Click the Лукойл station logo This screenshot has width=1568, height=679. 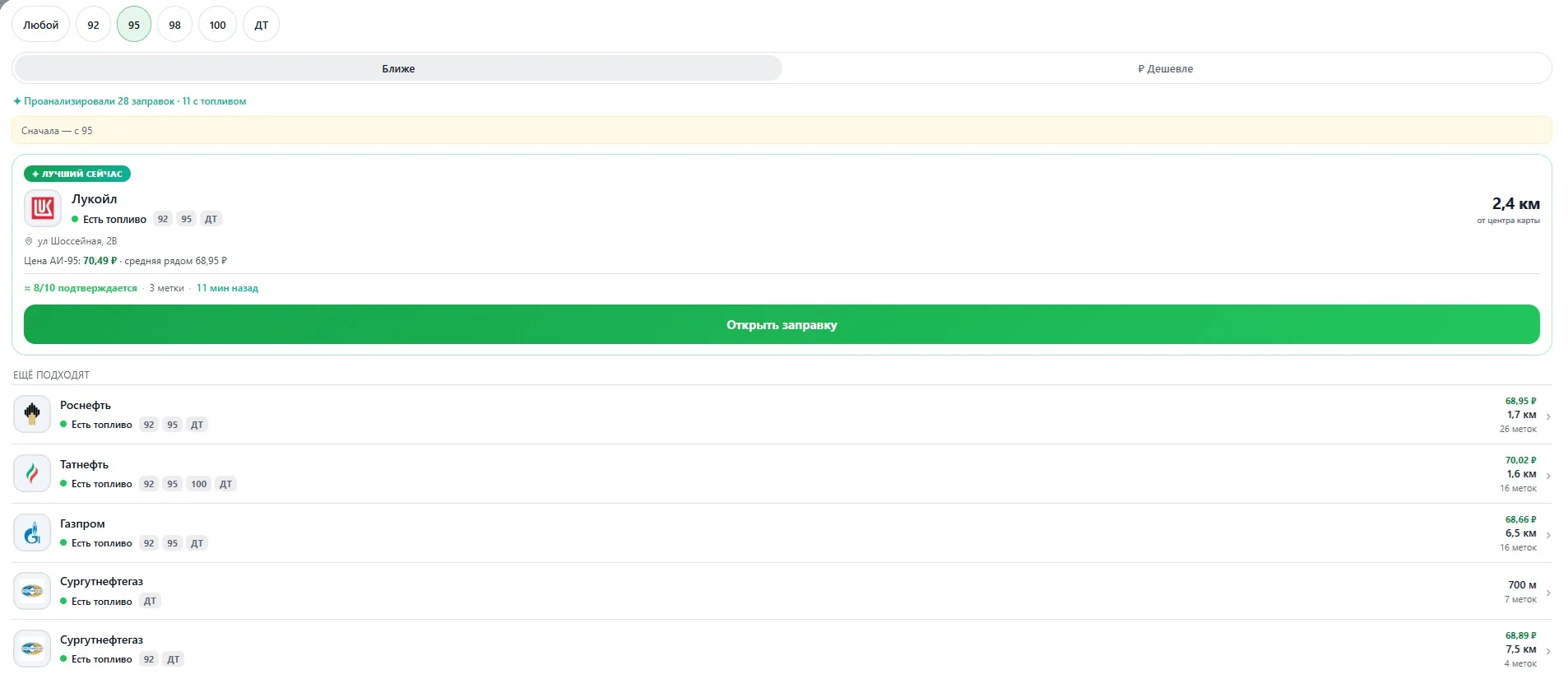[x=43, y=208]
